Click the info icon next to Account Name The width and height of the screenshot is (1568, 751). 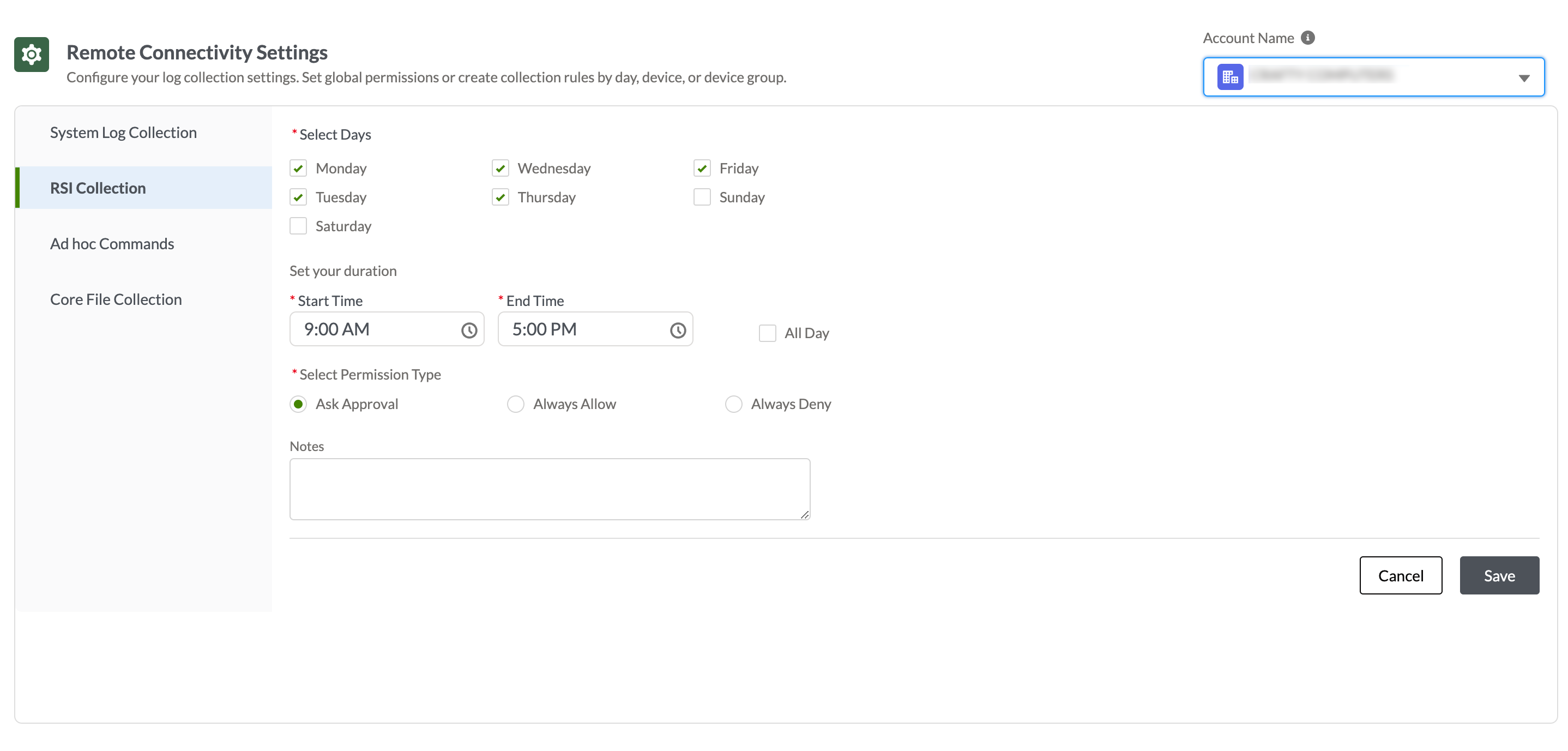(x=1307, y=37)
